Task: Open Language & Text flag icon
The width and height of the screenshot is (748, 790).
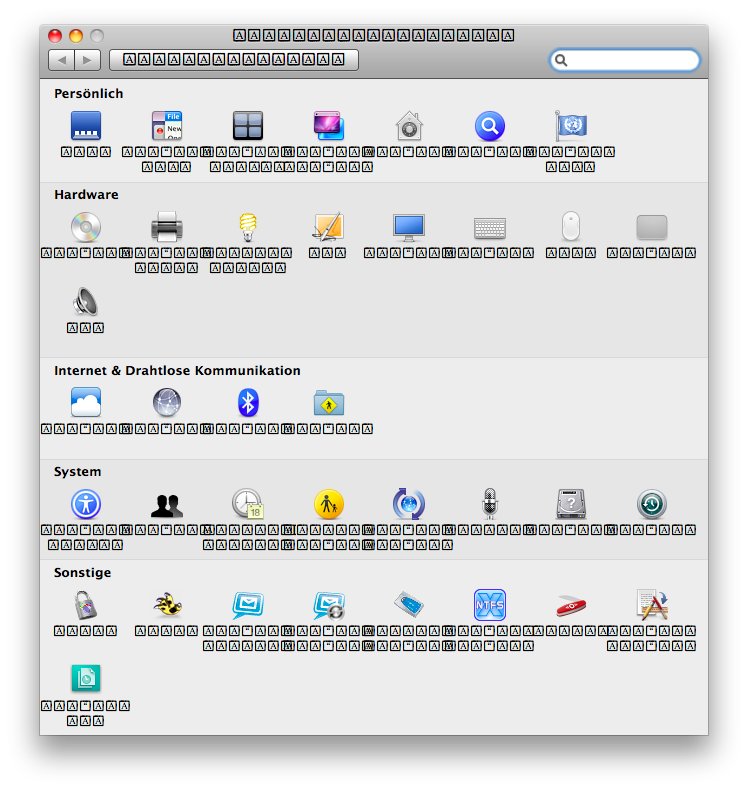Action: 571,126
